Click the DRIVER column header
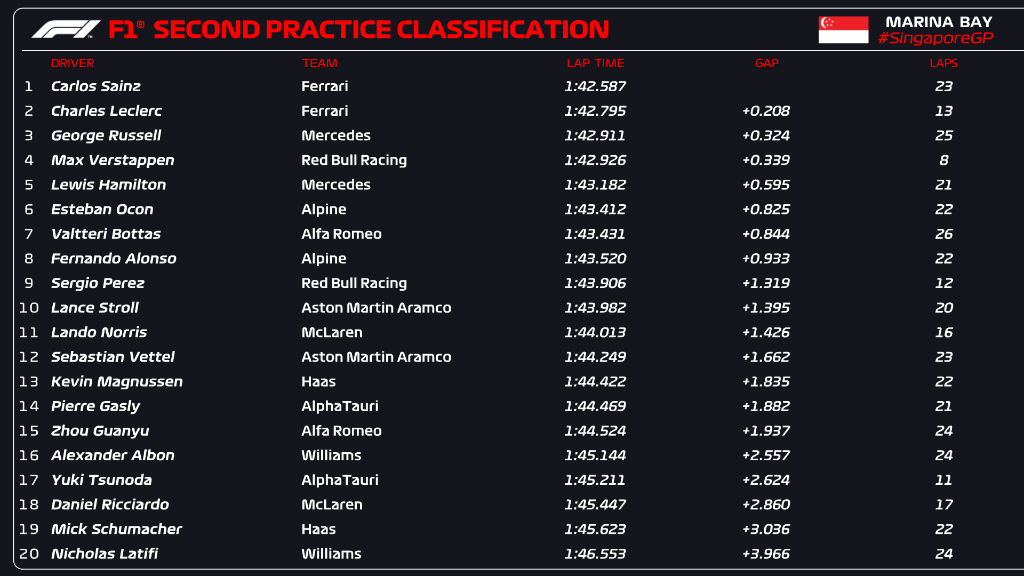Viewport: 1024px width, 576px height. 72,63
